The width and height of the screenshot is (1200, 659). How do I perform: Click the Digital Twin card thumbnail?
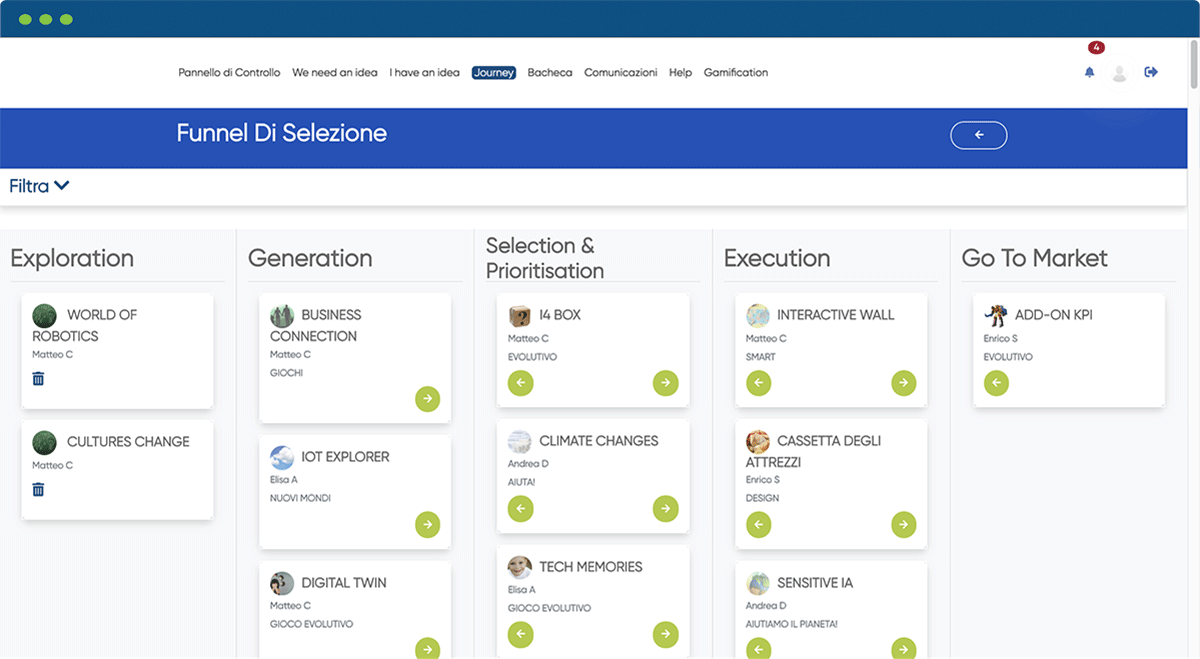pos(282,583)
